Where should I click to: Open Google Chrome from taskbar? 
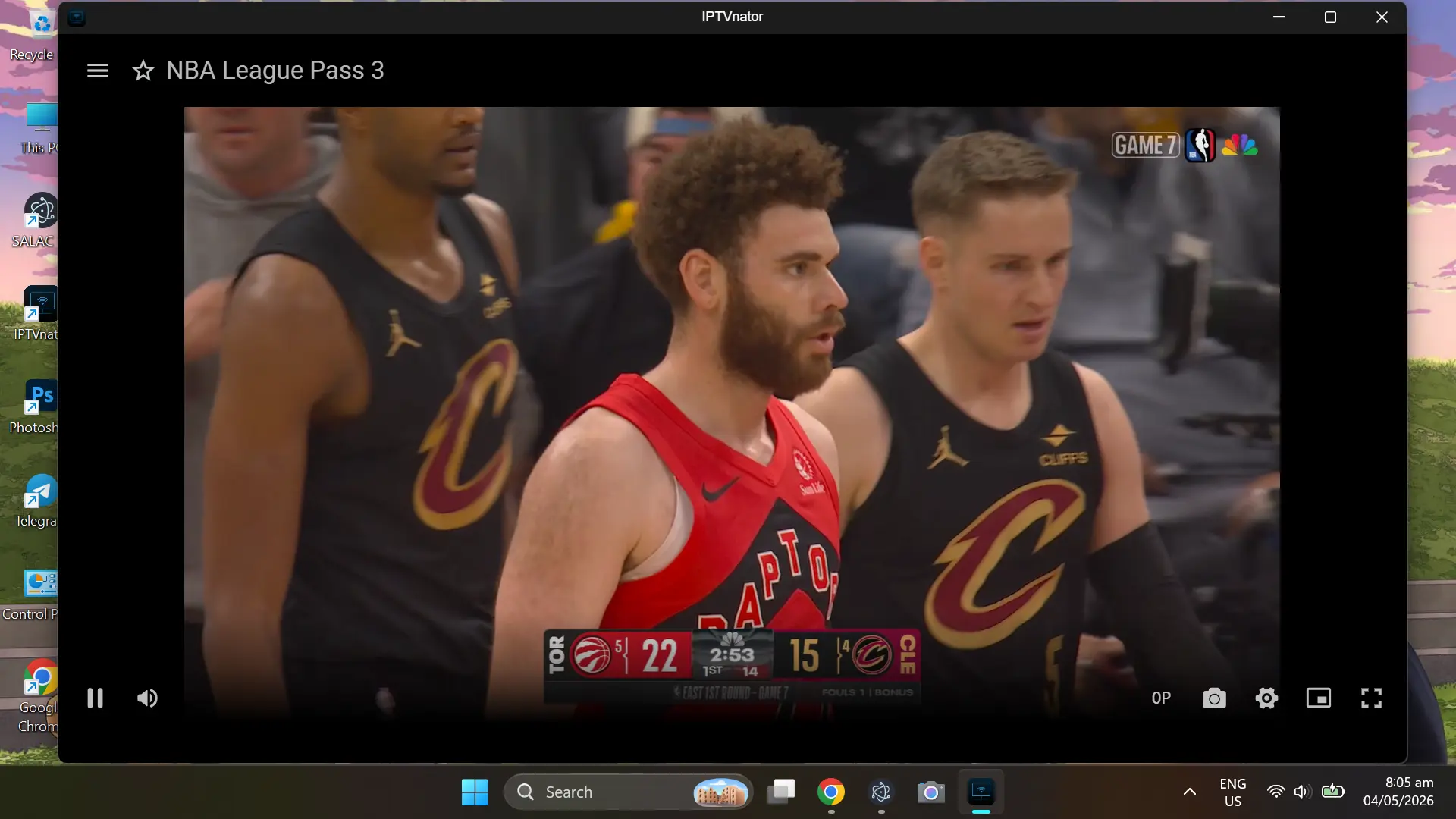click(x=831, y=792)
